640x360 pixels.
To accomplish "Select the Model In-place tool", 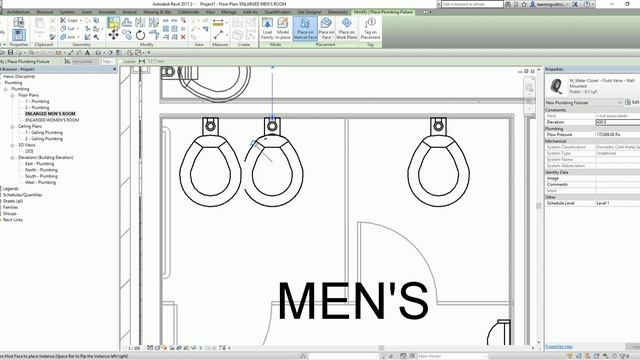I will point(282,28).
